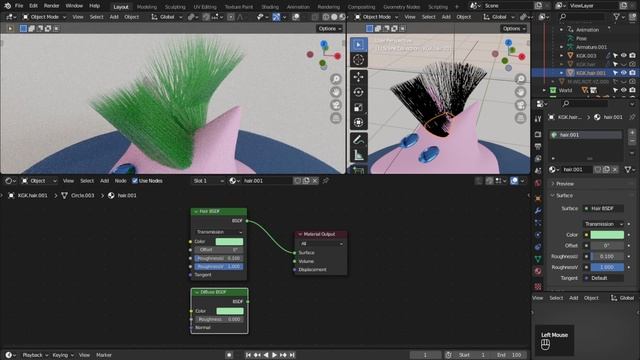Hide KGK.hair.001 in viewport via eye icon
640x360 pixels.
(624, 73)
